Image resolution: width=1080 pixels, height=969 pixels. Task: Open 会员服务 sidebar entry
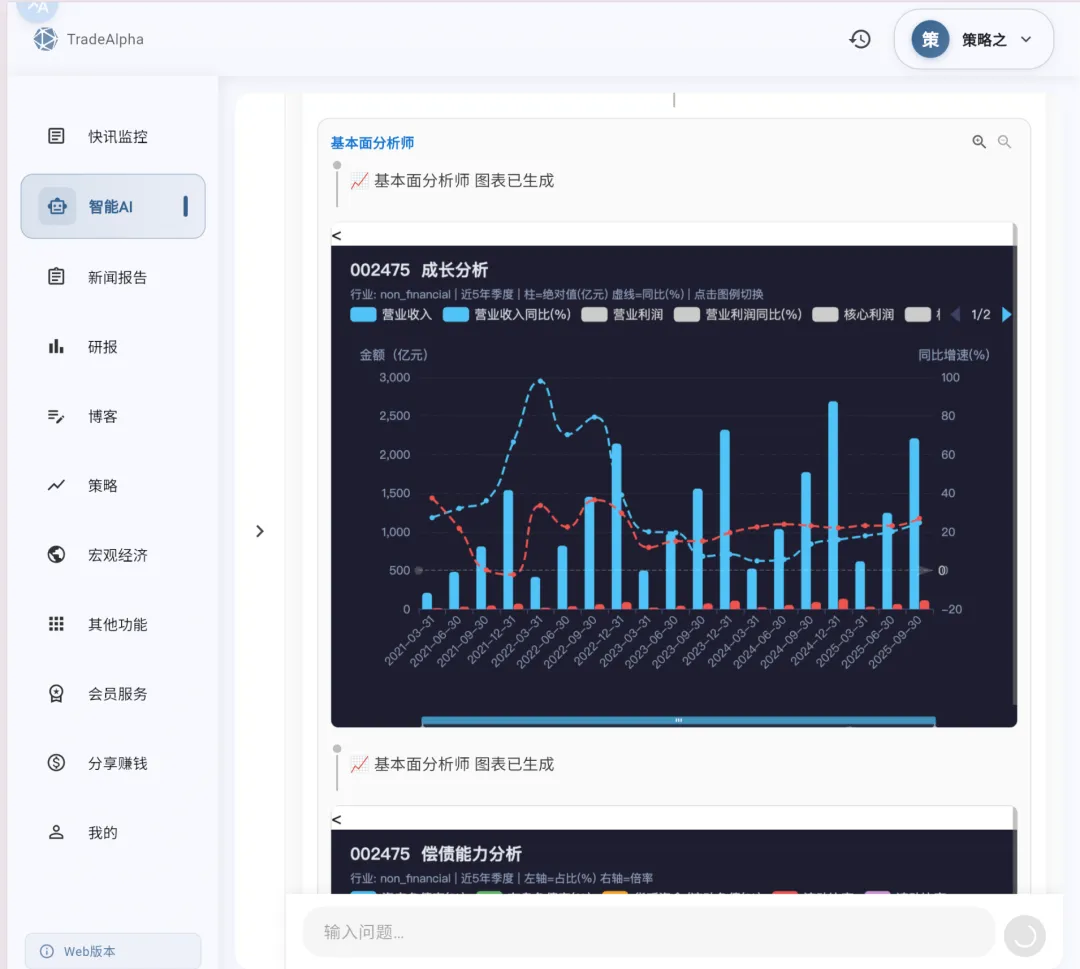click(x=113, y=694)
